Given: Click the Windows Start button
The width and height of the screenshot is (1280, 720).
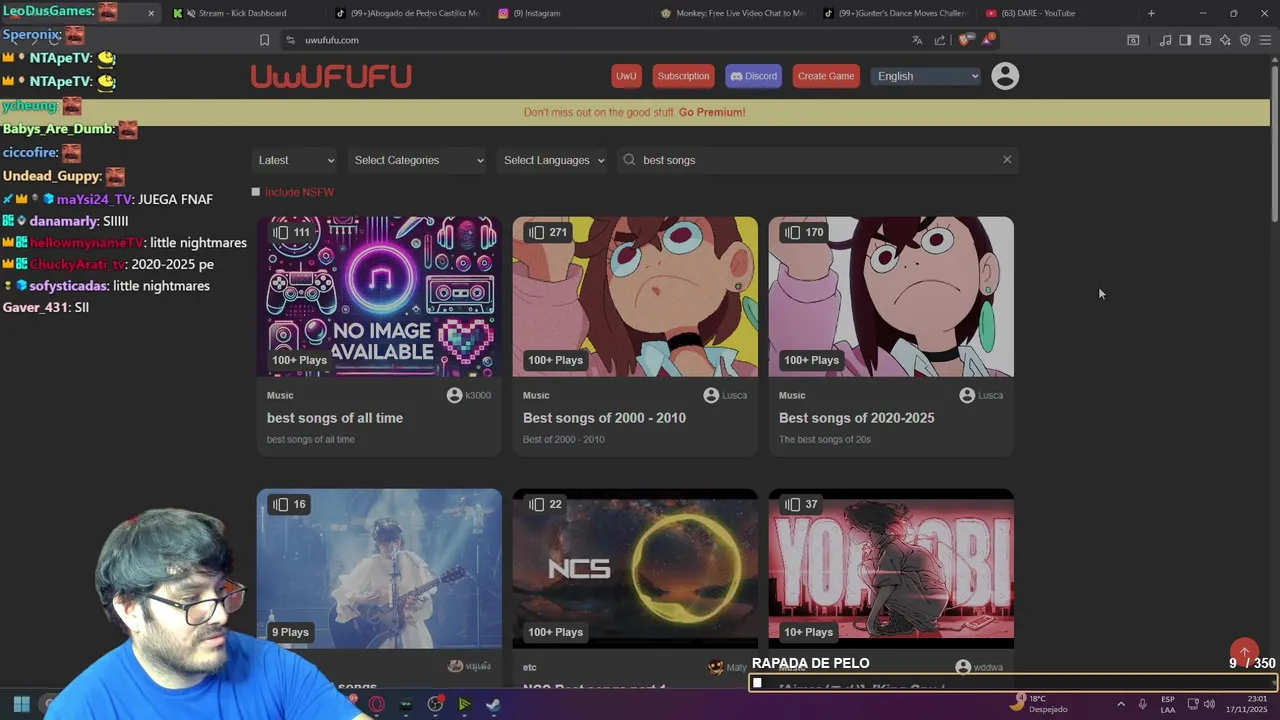Looking at the screenshot, I should point(21,704).
